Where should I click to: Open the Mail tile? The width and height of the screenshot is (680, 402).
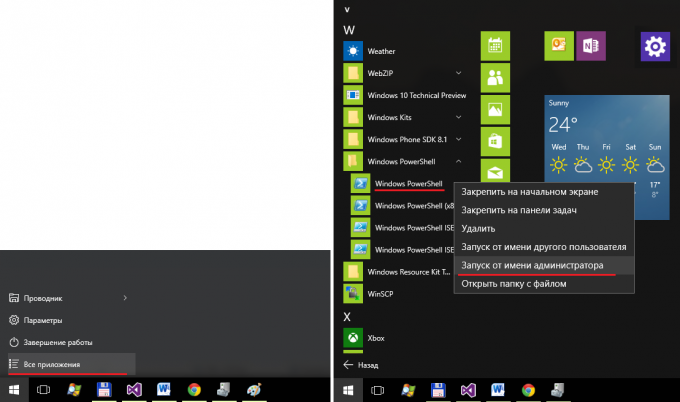495,170
